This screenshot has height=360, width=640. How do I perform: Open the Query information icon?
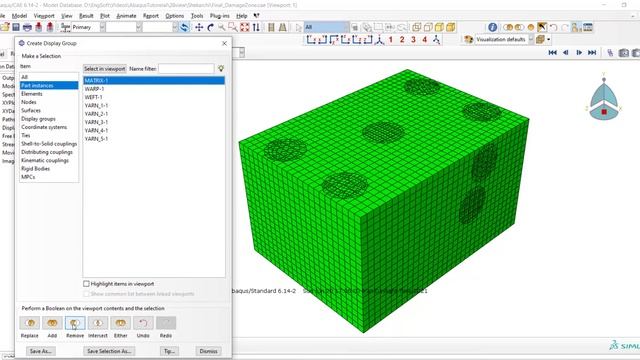pos(493,27)
